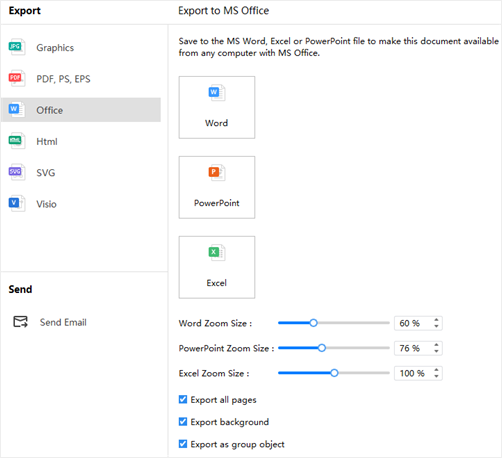The width and height of the screenshot is (502, 458).
Task: Uncheck Export all pages
Action: (183, 399)
